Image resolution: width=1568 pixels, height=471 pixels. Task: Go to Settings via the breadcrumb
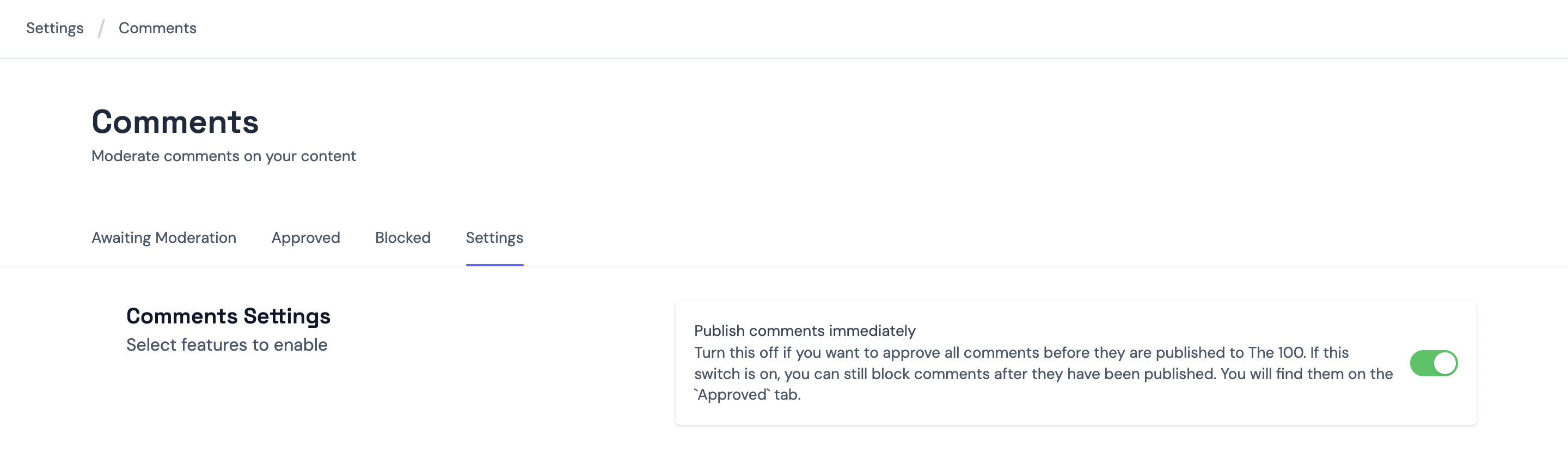coord(55,28)
